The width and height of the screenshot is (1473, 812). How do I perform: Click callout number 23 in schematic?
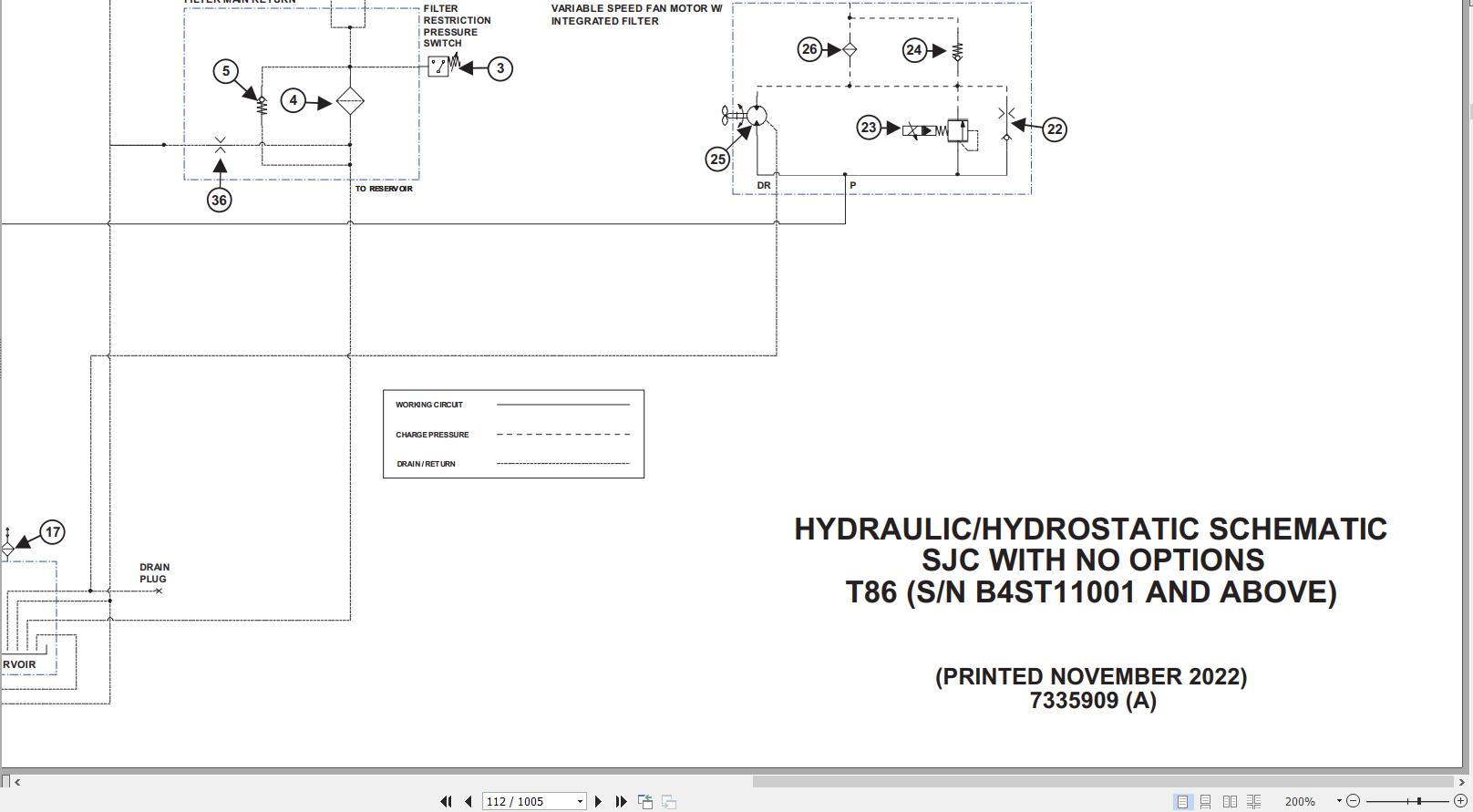(869, 128)
